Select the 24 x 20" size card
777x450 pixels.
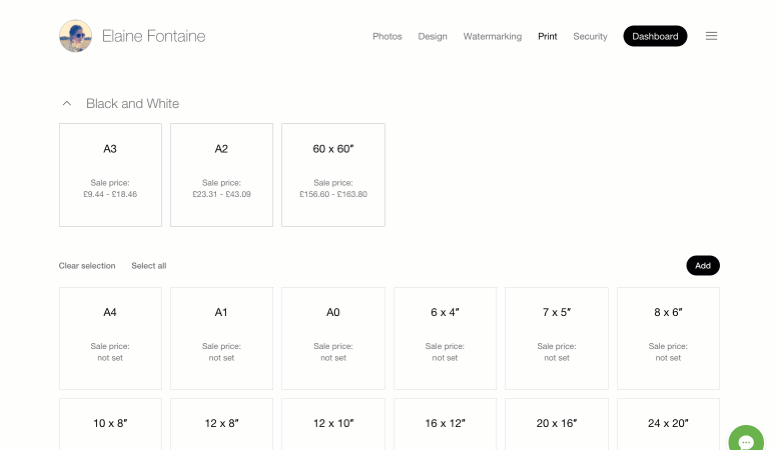[668, 424]
